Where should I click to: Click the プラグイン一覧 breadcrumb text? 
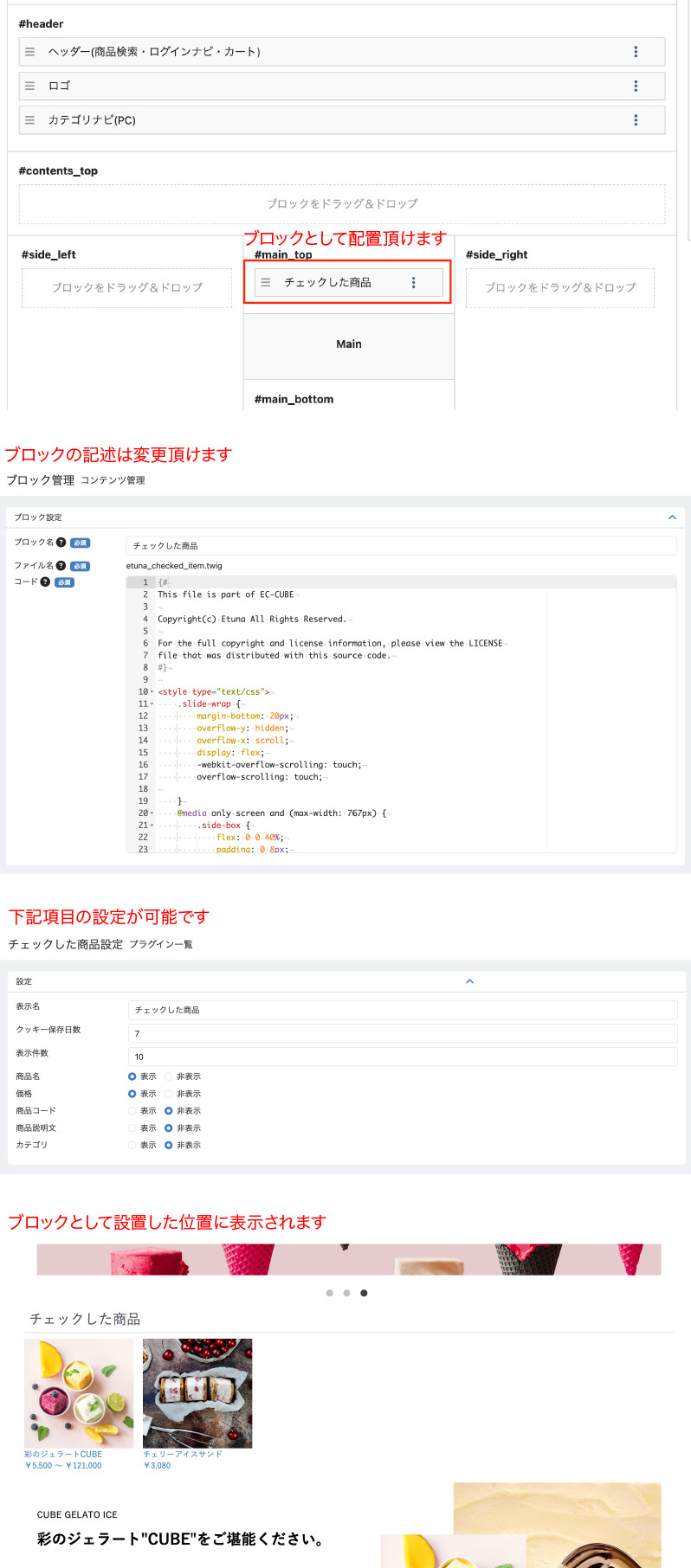coord(161,944)
